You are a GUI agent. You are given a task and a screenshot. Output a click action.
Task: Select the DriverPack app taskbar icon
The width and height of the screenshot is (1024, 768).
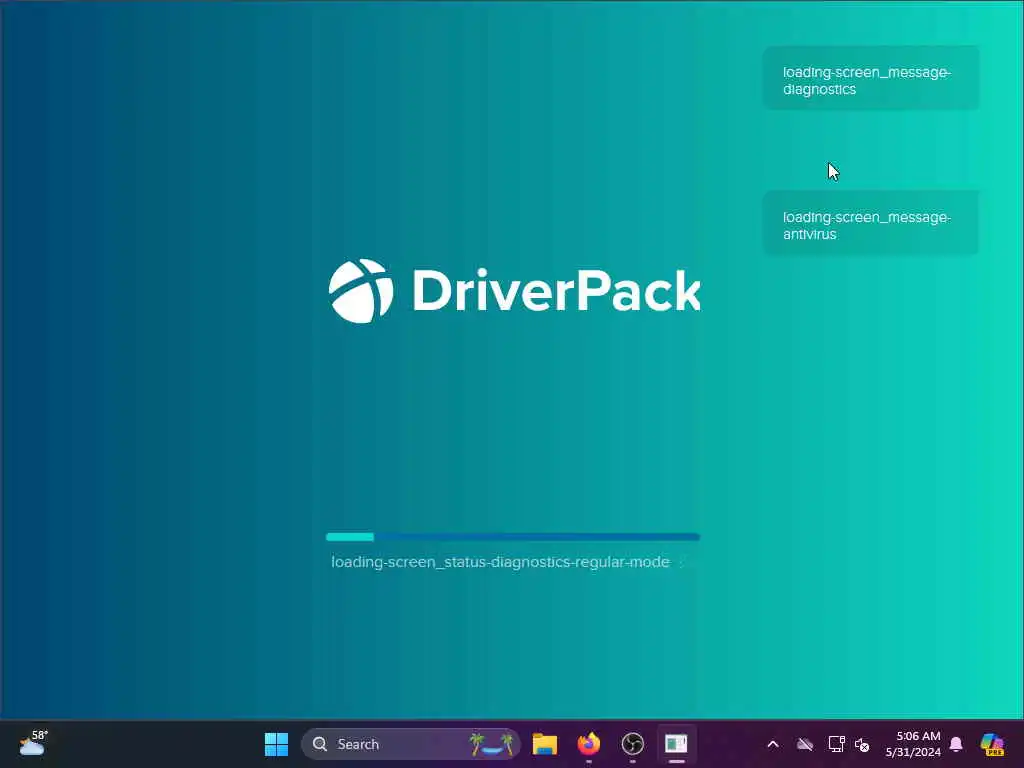point(676,744)
